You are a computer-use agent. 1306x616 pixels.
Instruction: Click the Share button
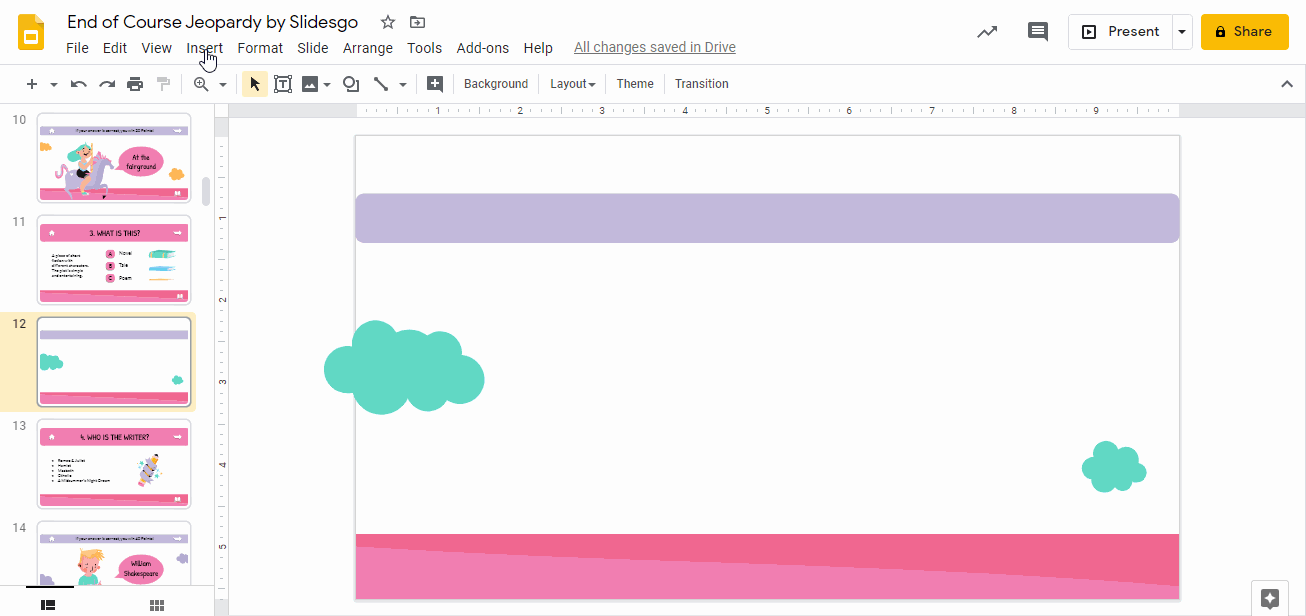pyautogui.click(x=1244, y=31)
